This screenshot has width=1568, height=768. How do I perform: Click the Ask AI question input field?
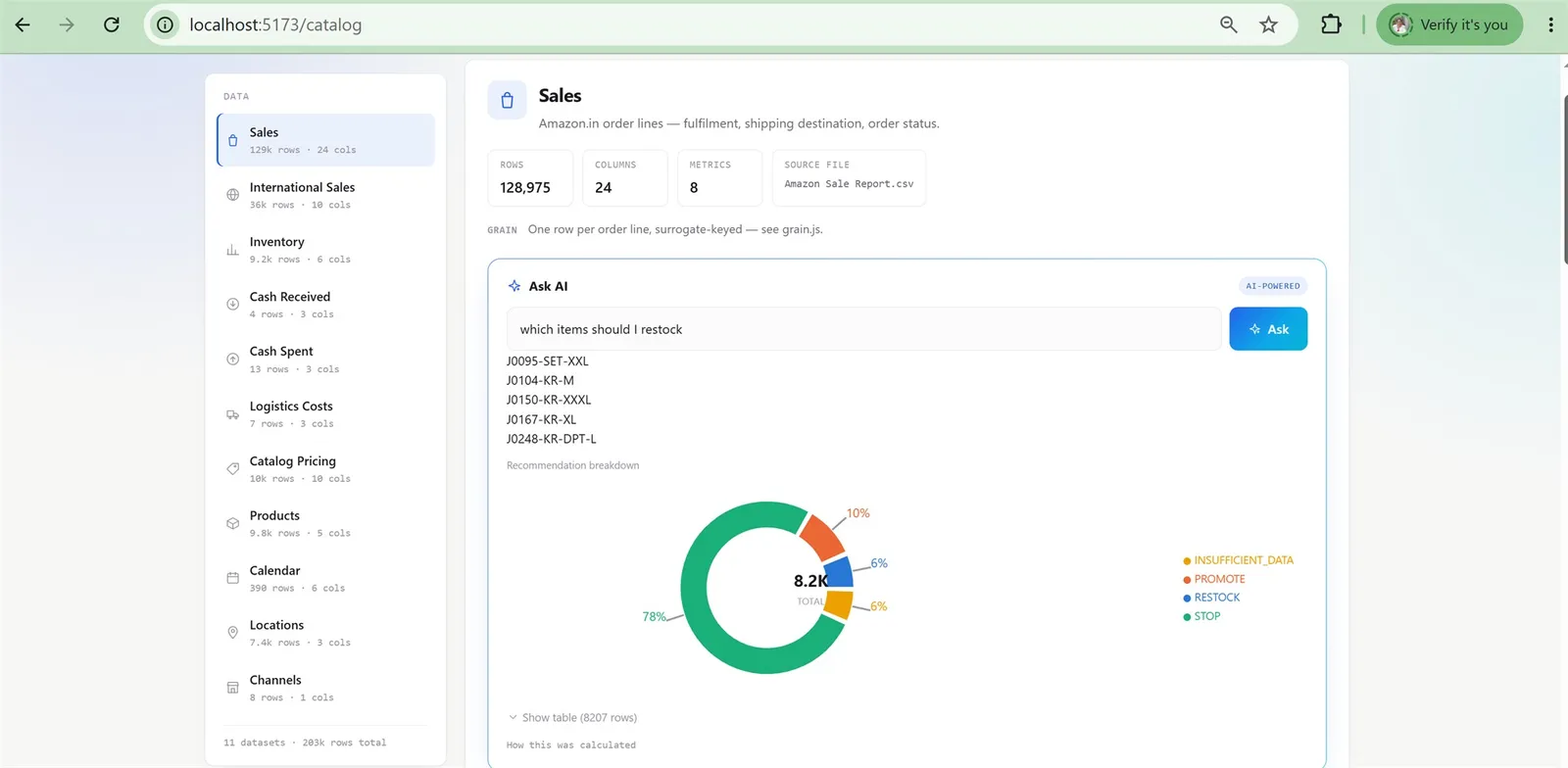[x=863, y=329]
